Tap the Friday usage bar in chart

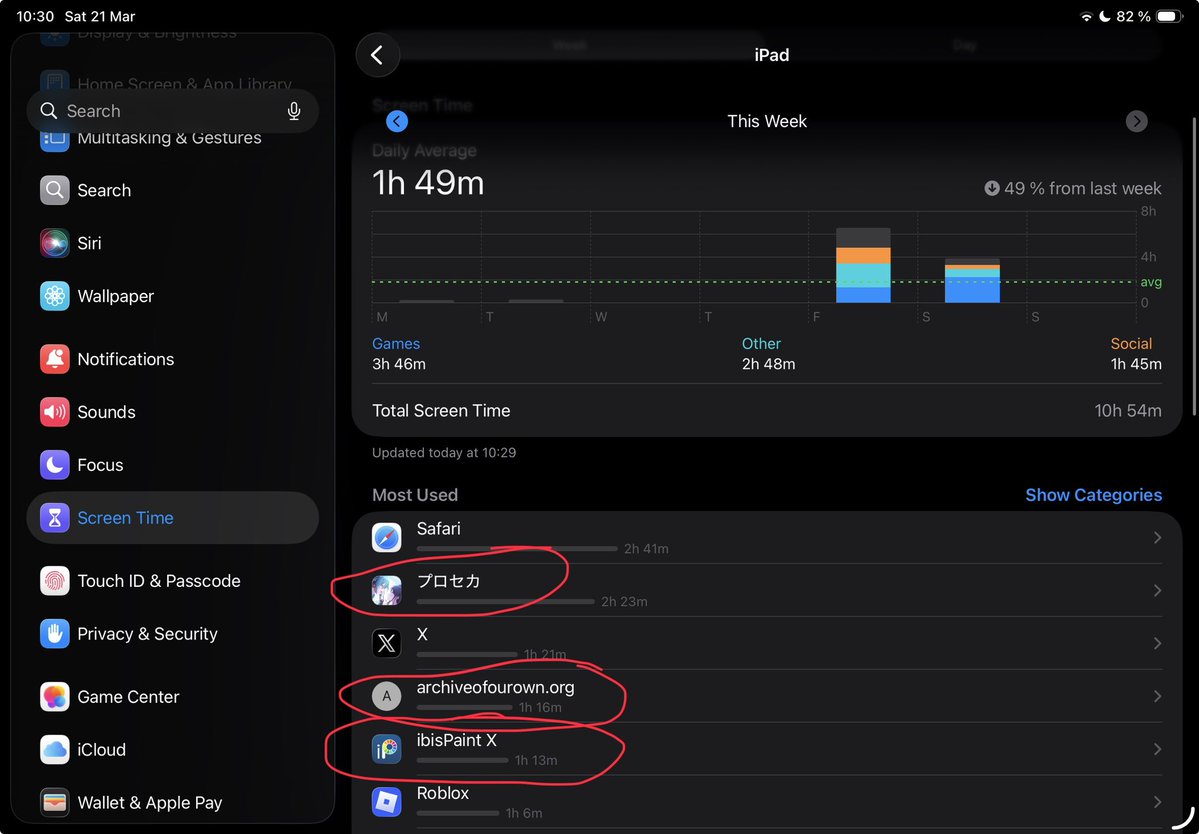(x=863, y=265)
